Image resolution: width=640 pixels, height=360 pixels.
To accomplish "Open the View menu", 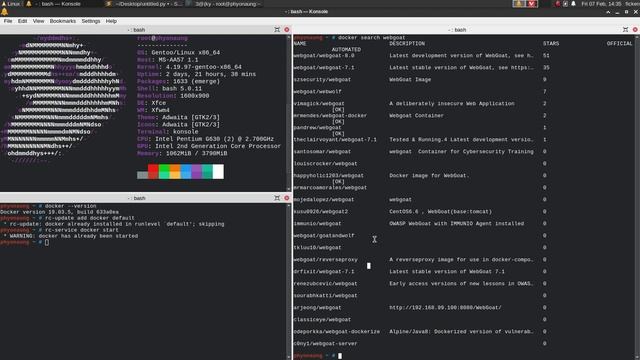I will coord(38,21).
